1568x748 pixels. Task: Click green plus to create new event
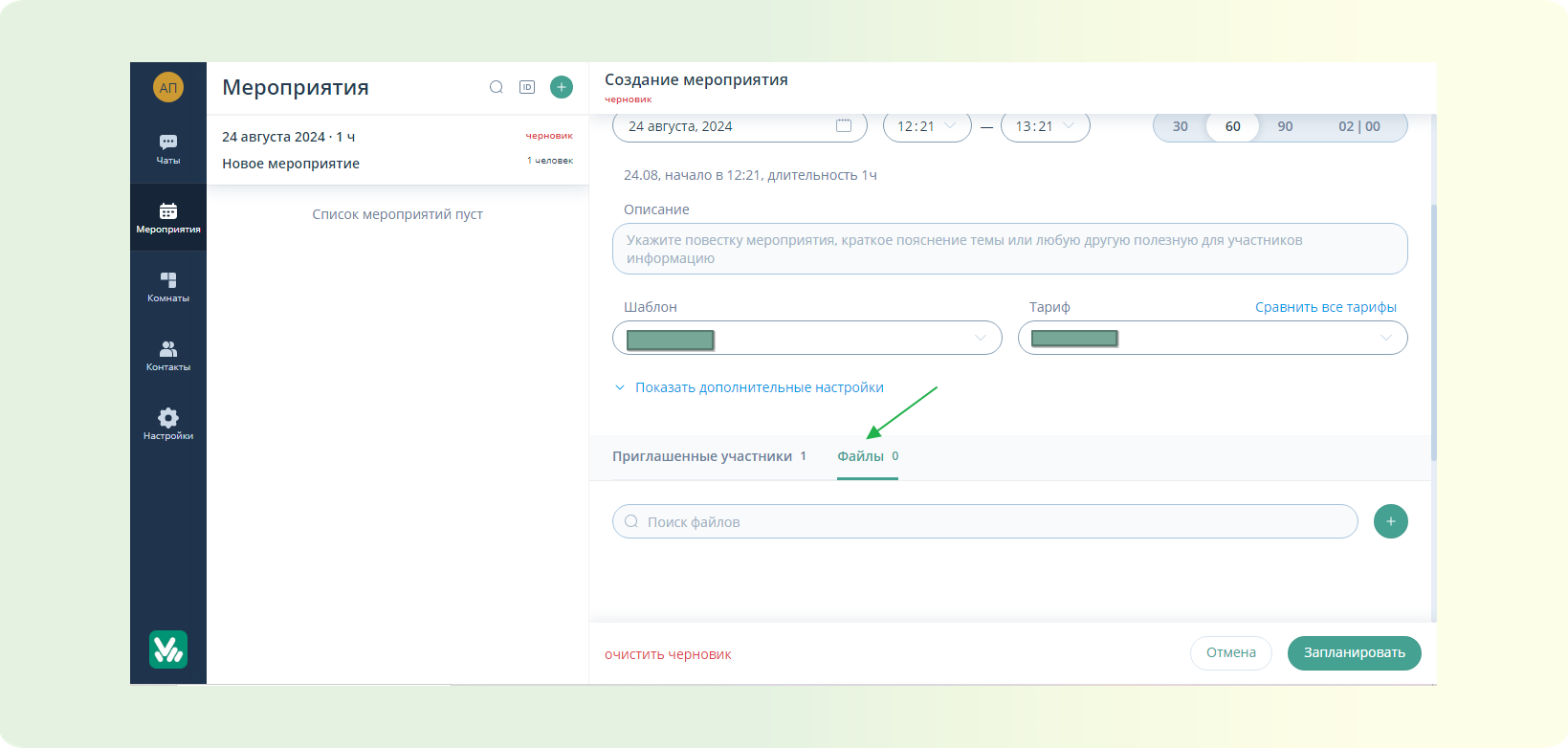click(x=562, y=87)
